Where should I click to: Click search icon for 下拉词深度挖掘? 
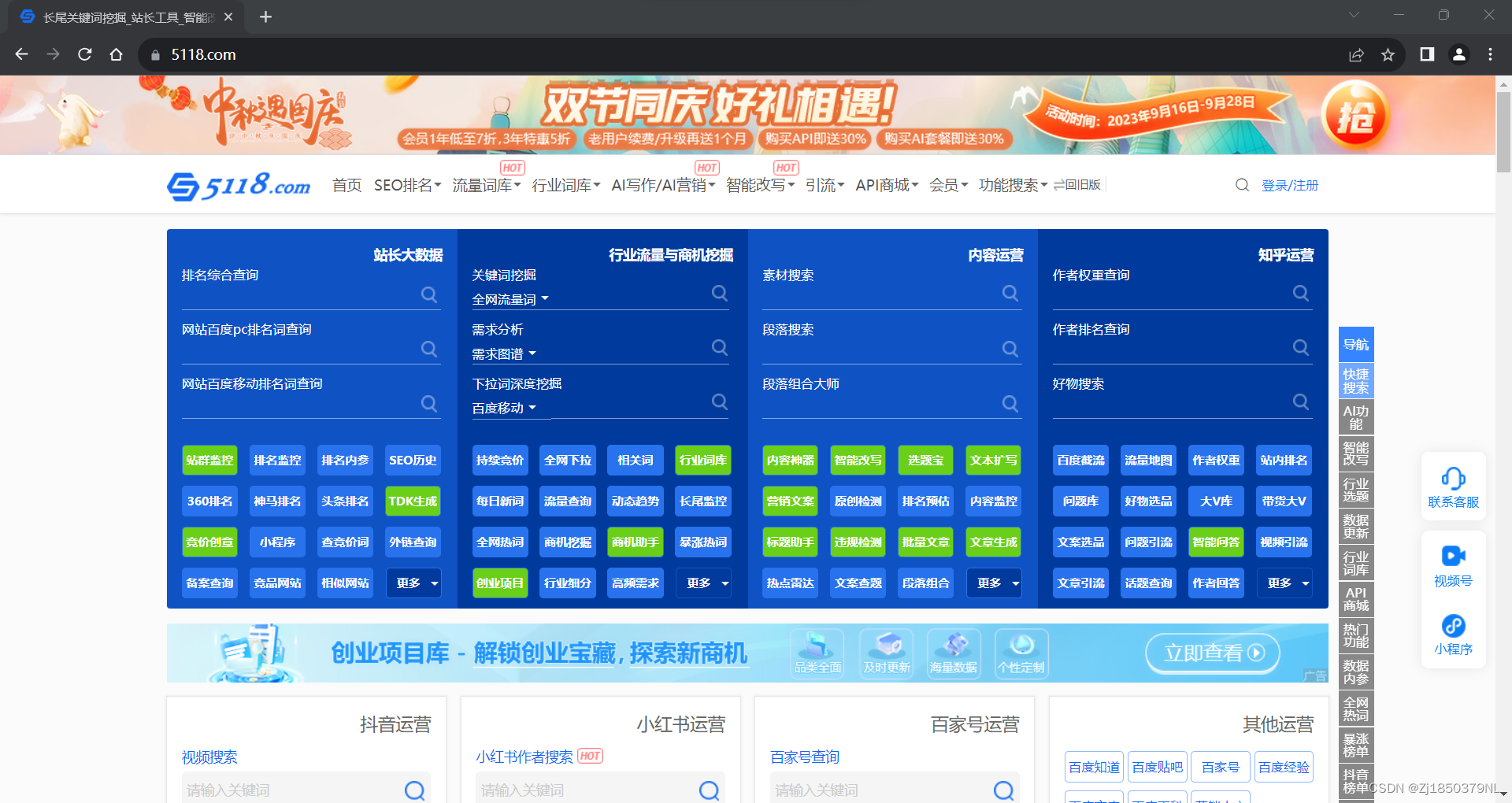click(720, 401)
